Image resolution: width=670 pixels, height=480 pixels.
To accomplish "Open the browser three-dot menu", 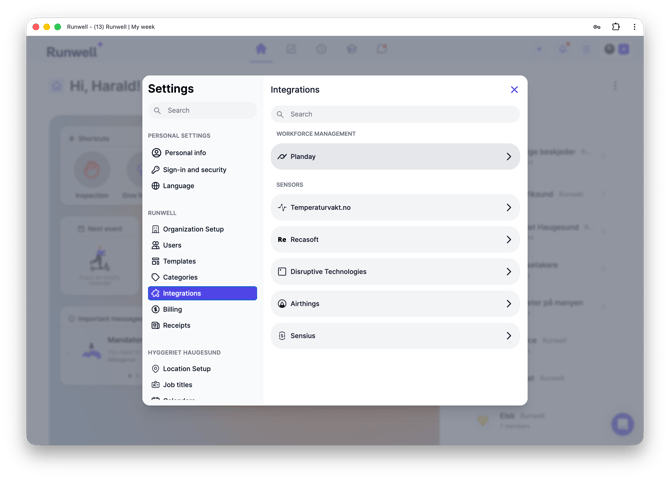I will (x=635, y=27).
